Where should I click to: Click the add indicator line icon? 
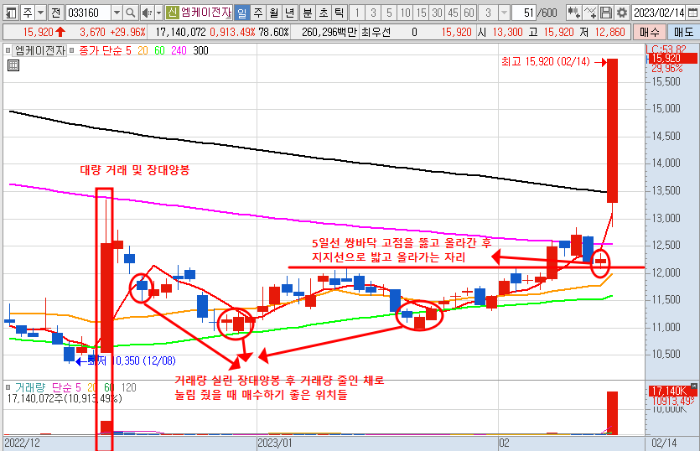click(x=590, y=13)
